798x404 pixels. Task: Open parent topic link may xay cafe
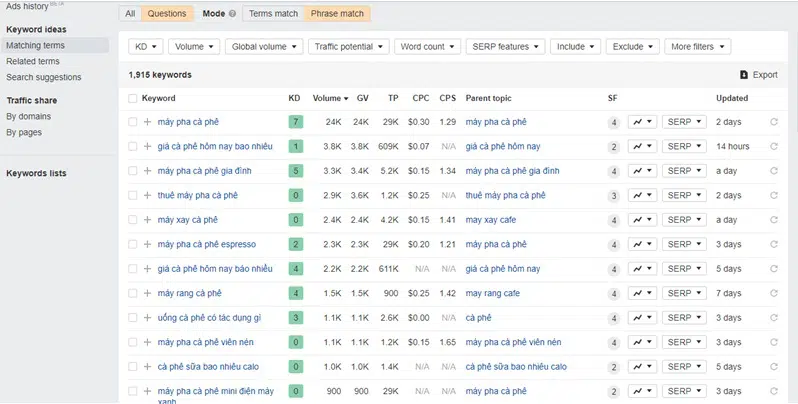coord(491,220)
